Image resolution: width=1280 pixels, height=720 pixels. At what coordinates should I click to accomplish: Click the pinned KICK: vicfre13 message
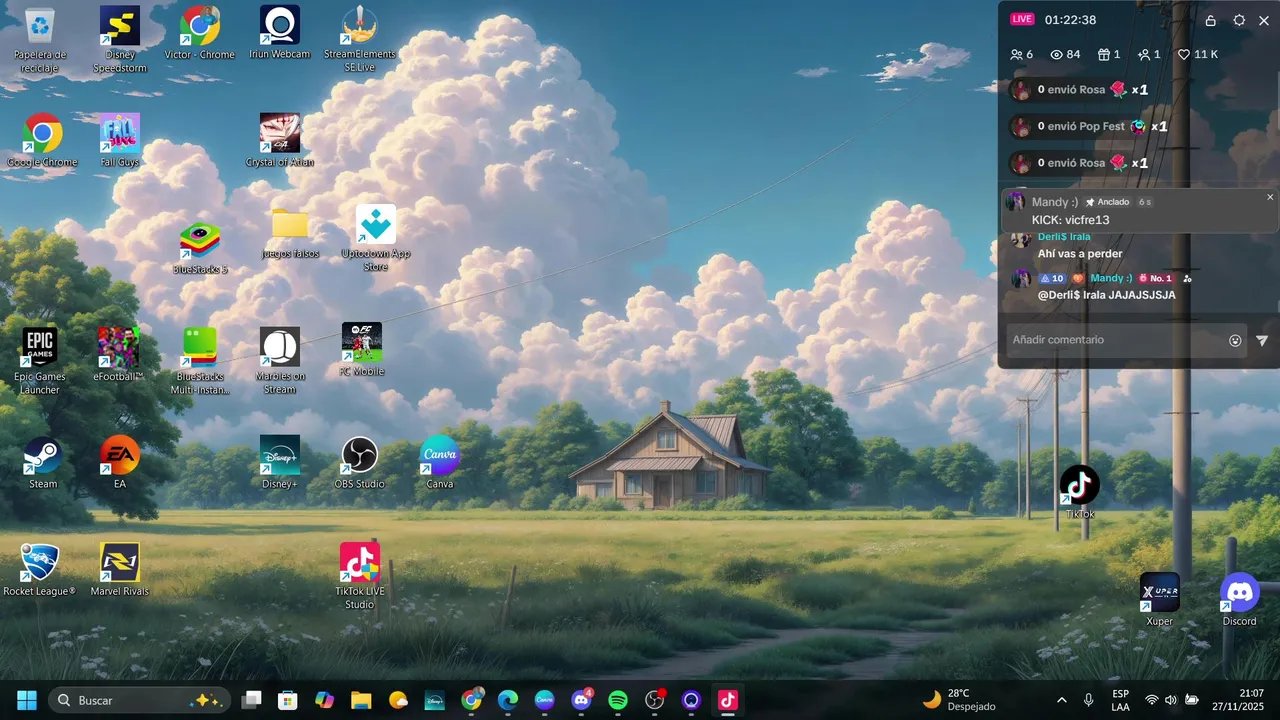1070,220
